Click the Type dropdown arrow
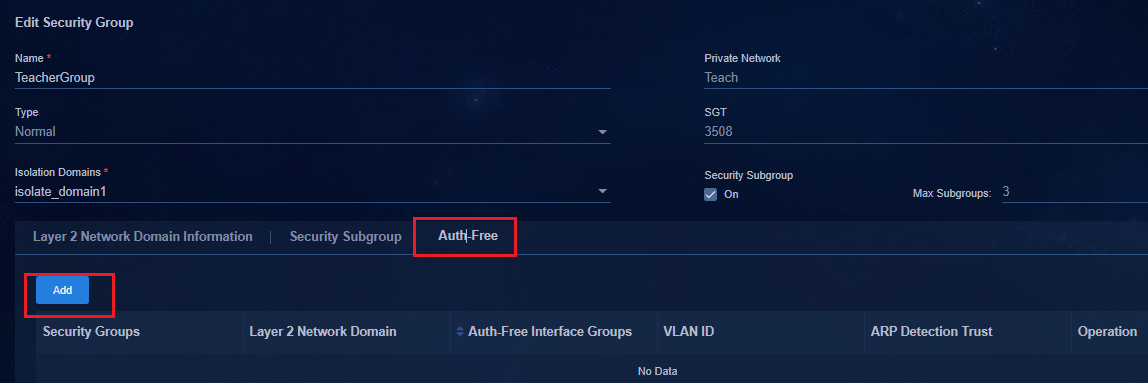 coord(603,133)
